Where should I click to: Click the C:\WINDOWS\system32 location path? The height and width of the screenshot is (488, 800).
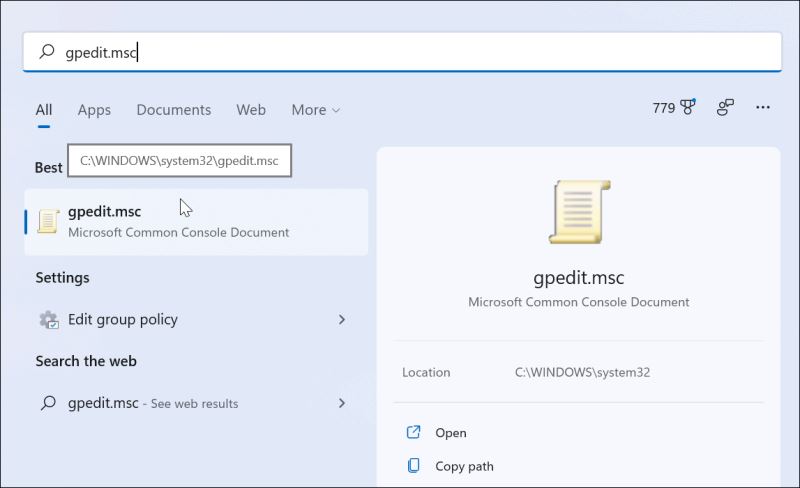(582, 372)
